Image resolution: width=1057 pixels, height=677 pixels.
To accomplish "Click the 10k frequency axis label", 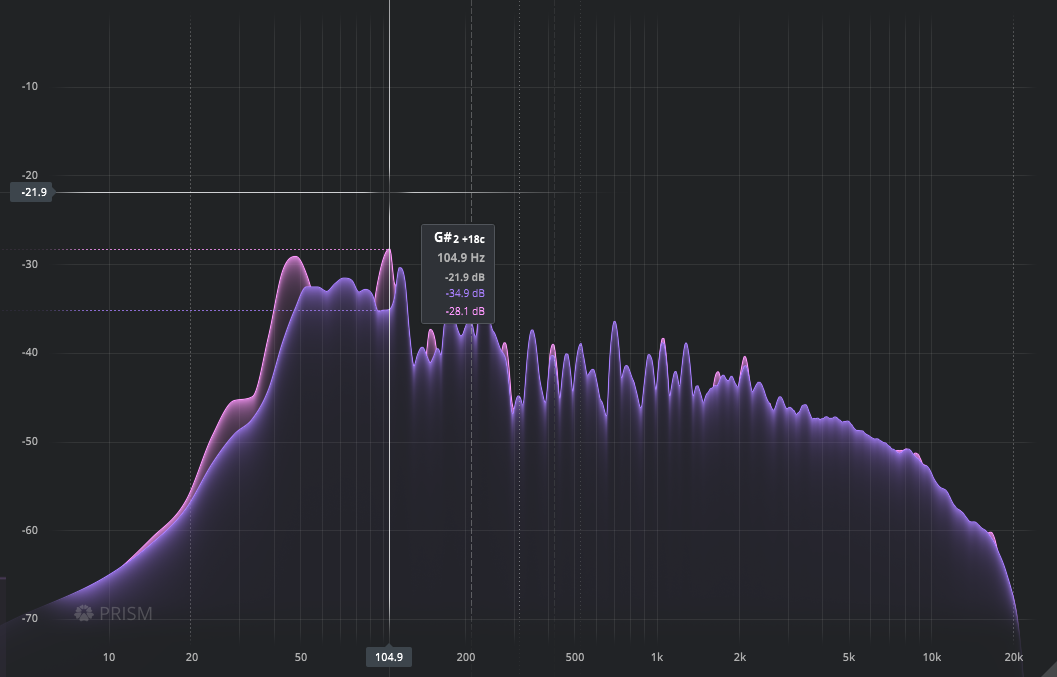I will 932,657.
